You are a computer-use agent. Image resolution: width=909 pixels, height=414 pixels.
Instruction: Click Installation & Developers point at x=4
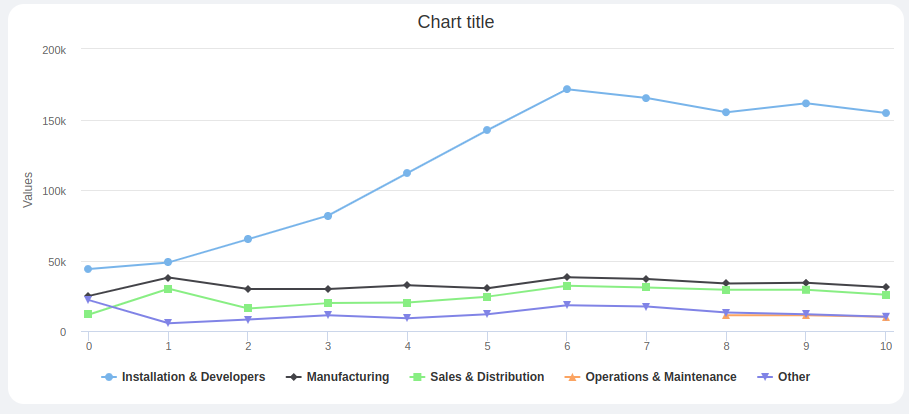407,173
